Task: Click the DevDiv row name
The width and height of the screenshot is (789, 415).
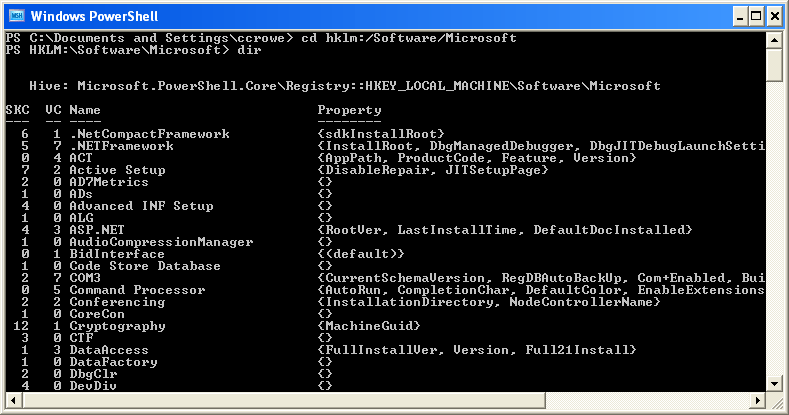Action: coord(93,386)
